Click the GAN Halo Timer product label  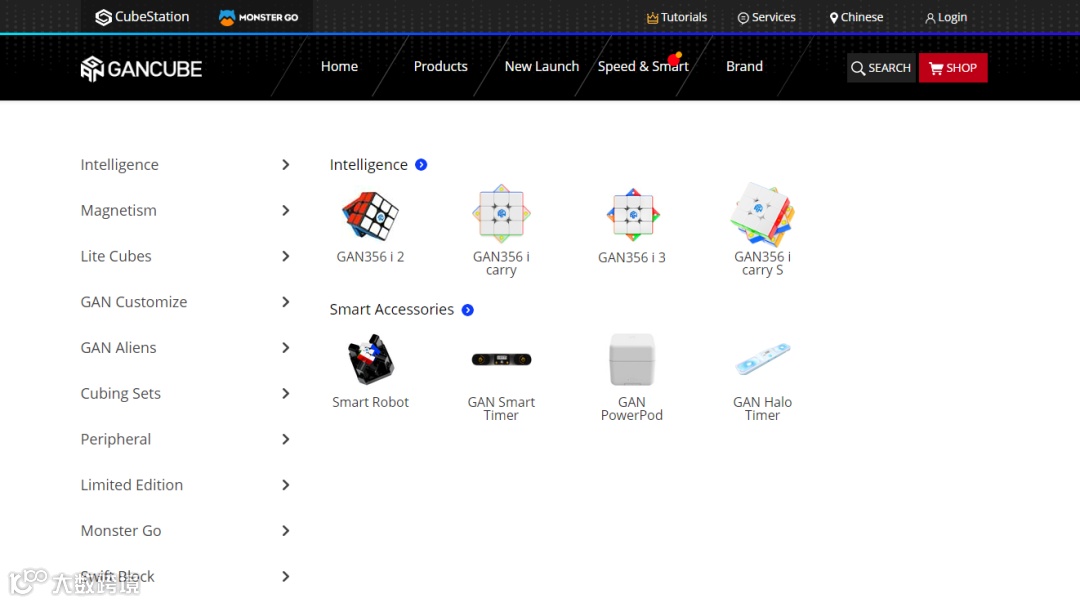pos(762,409)
